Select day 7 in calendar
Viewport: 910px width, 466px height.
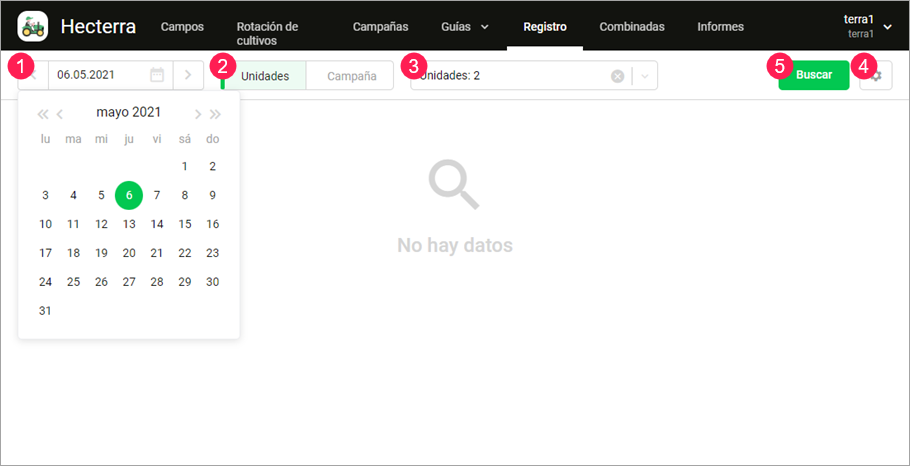[x=157, y=195]
